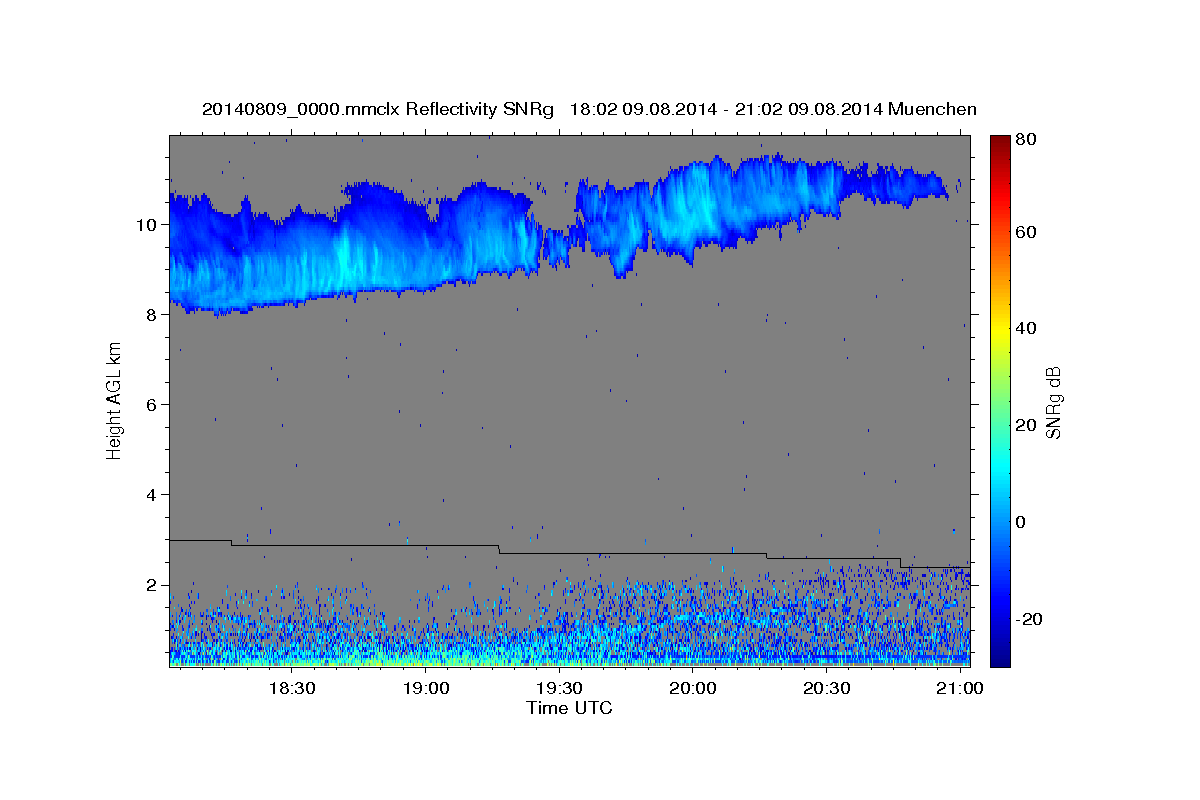Click the 'SNRg dB' colorbar label

point(1053,402)
